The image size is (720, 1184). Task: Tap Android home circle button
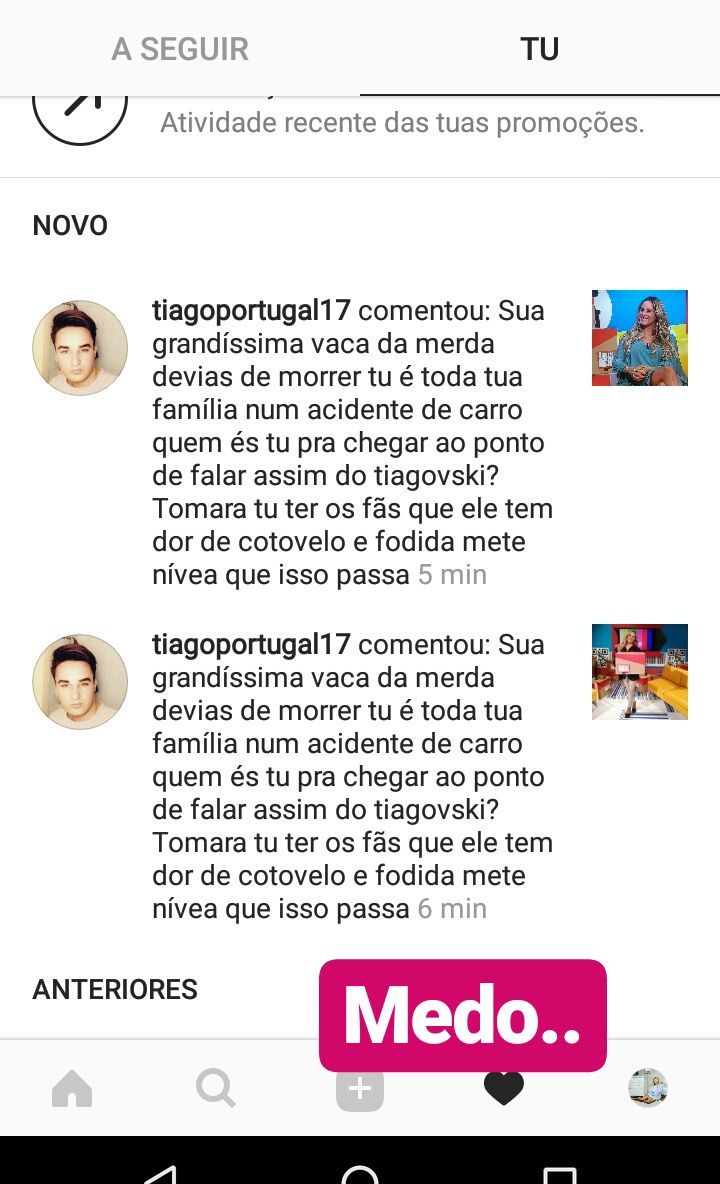[x=359, y=1171]
